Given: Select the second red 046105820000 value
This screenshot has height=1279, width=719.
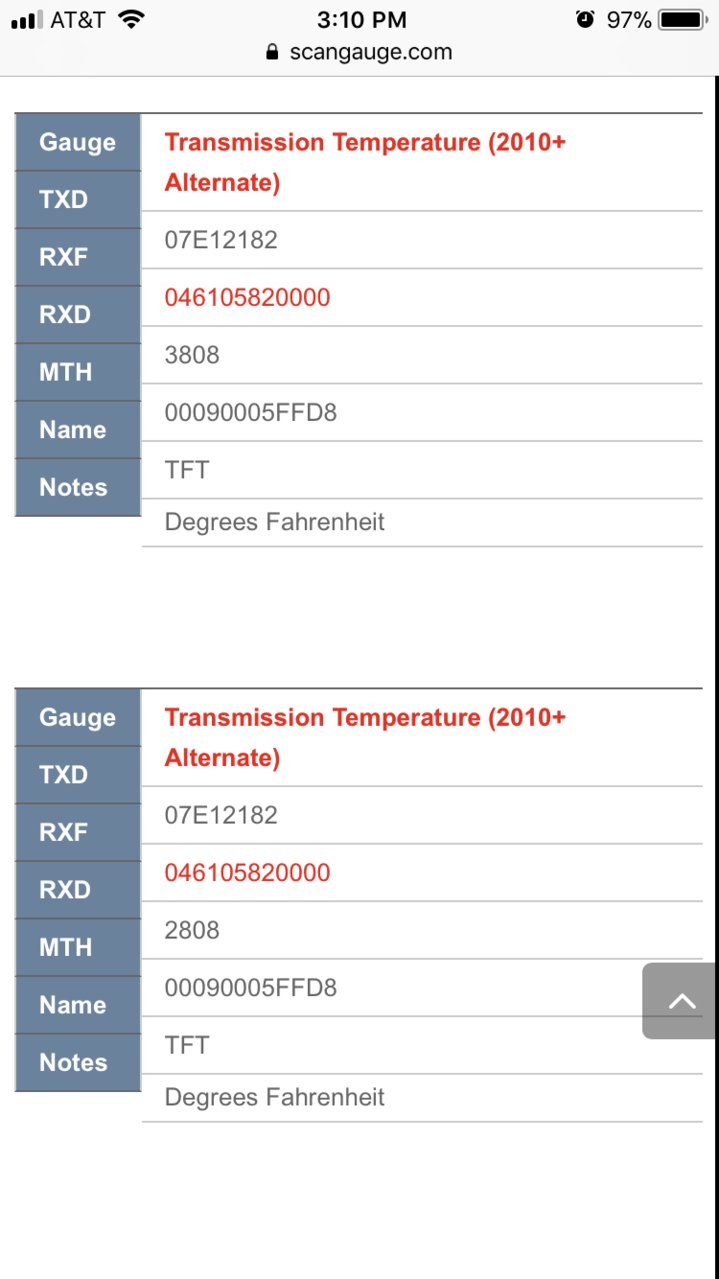Looking at the screenshot, I should click(247, 872).
